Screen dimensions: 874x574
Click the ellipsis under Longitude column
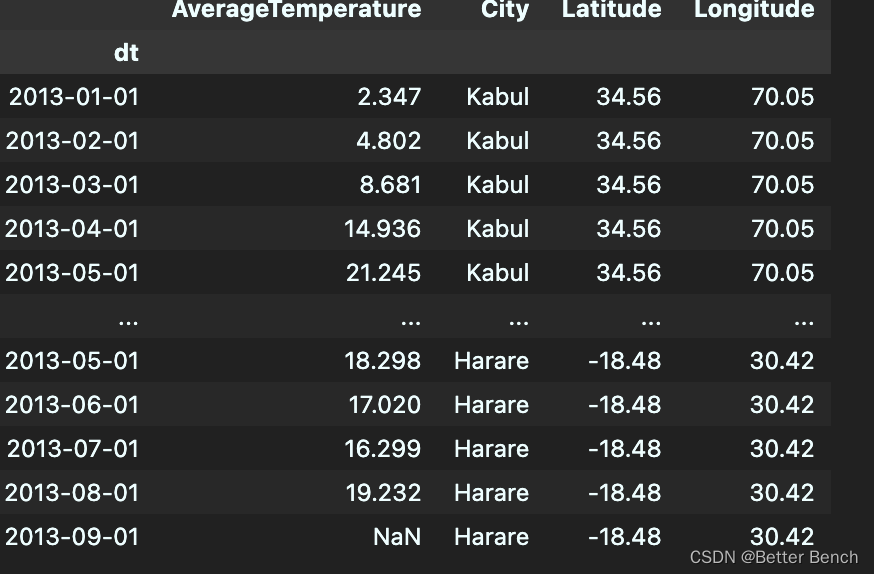(x=804, y=322)
